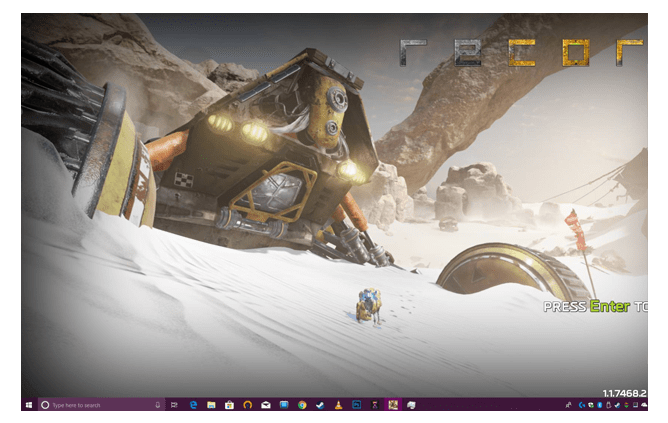Open File Explorer from the taskbar
Viewport: 668px width, 423px height.
pyautogui.click(x=211, y=405)
